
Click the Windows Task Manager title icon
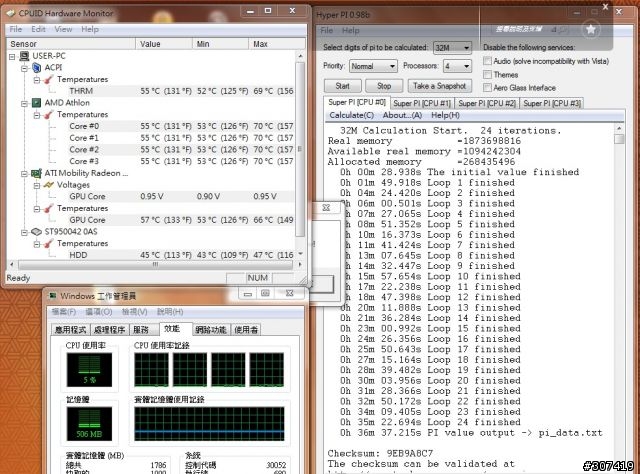[x=52, y=296]
